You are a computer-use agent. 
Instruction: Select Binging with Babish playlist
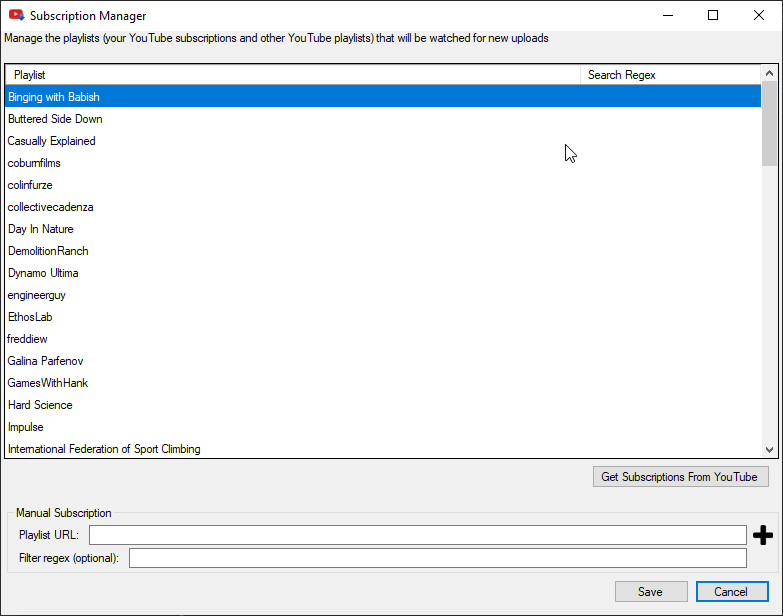click(x=383, y=97)
